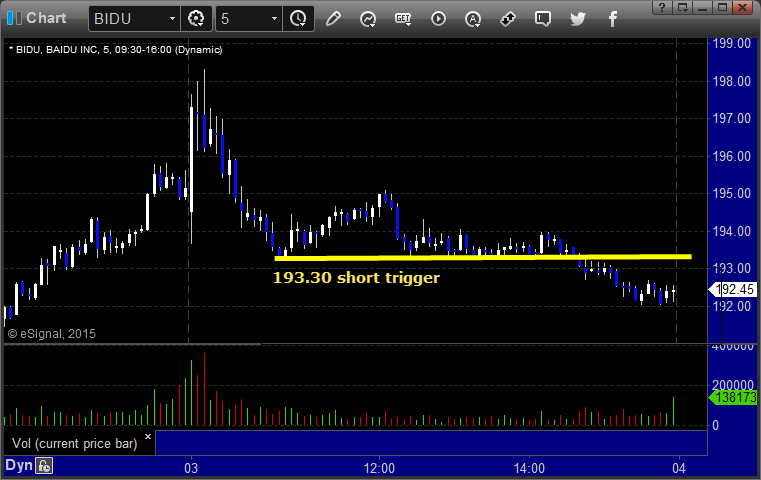Click the Chart window icon beside title
Screen dimensions: 761x480
pyautogui.click(x=14, y=18)
